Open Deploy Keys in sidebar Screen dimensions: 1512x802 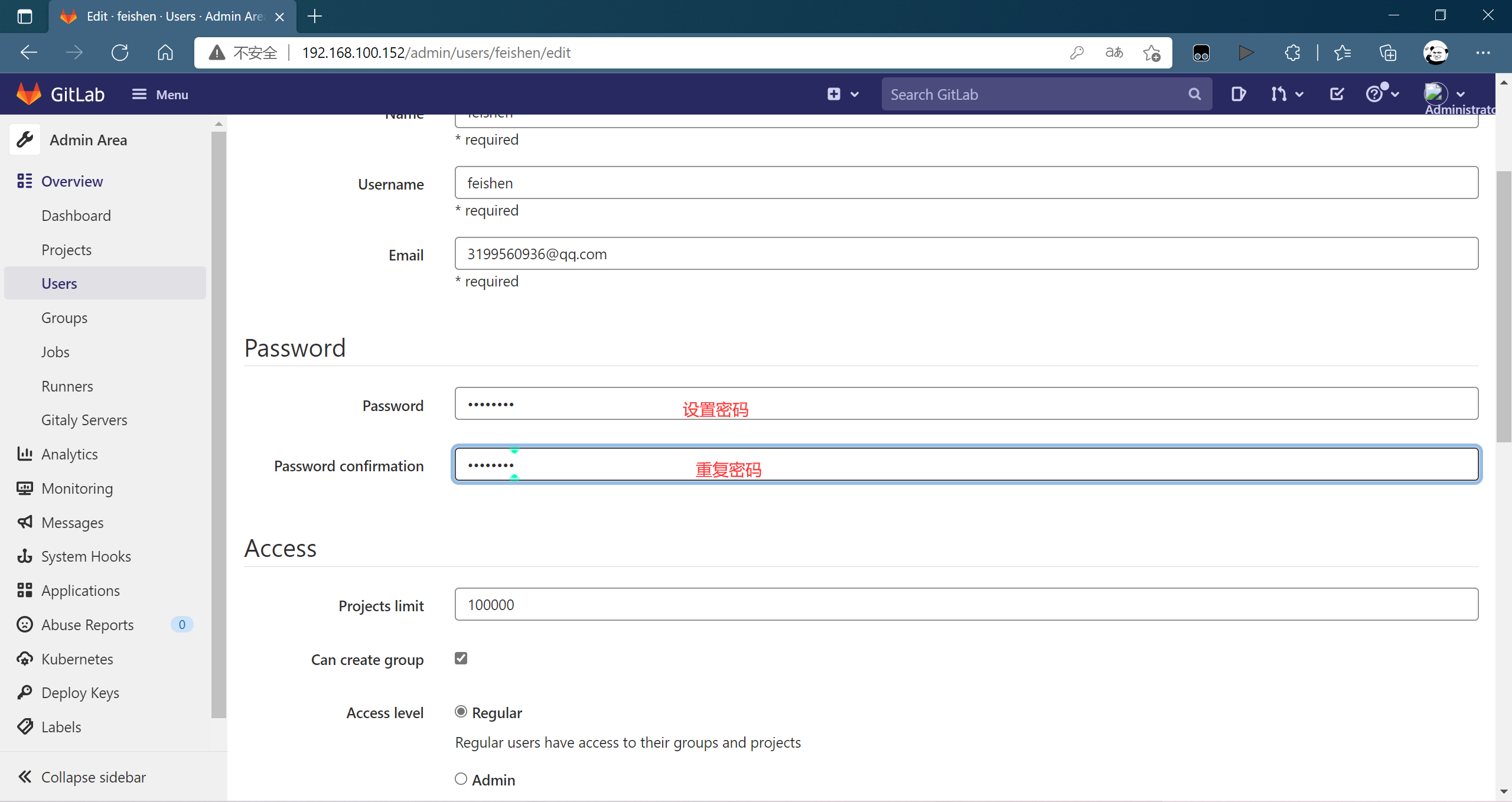click(80, 692)
